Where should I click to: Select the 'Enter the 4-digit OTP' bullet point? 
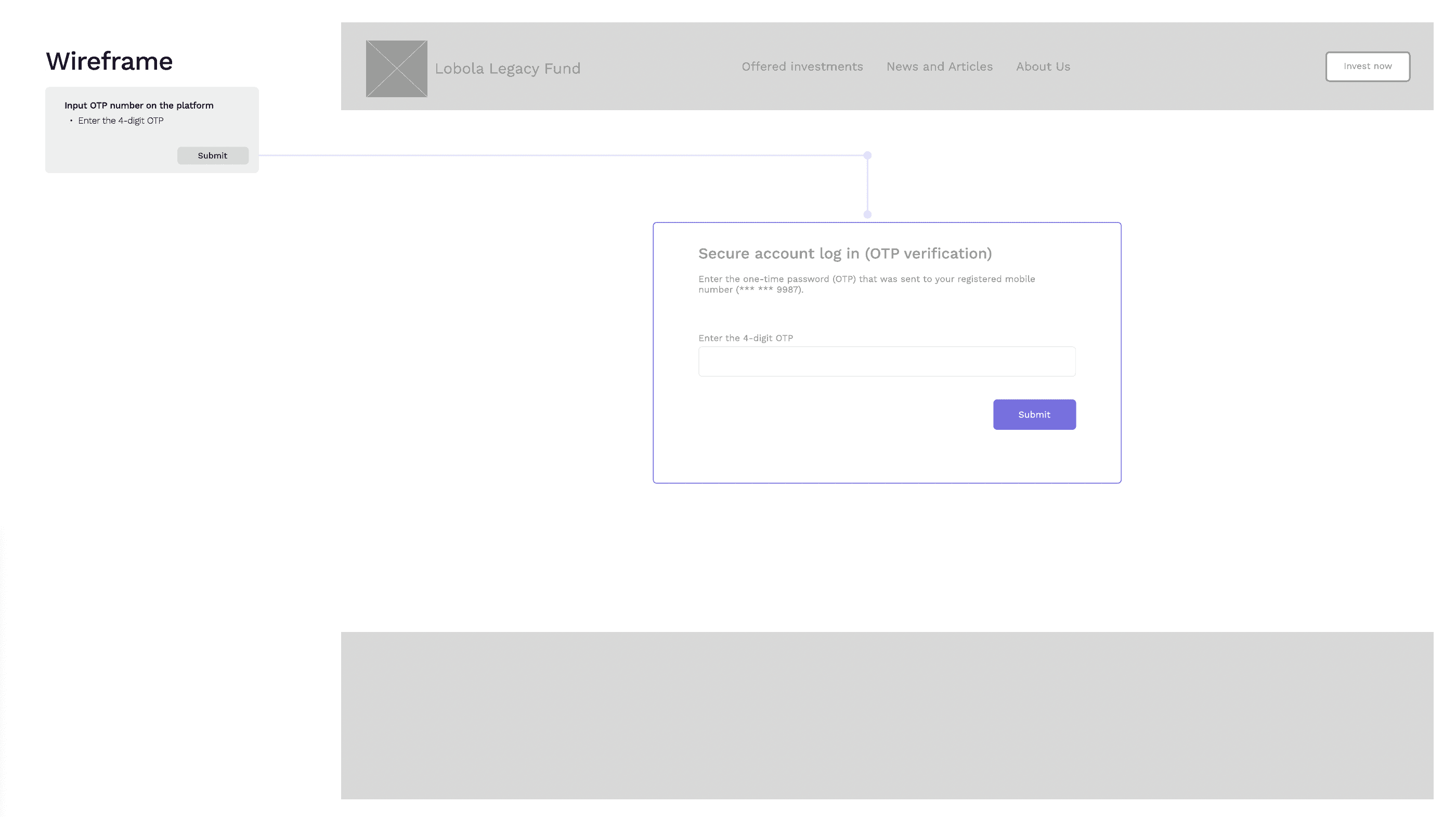coord(121,121)
